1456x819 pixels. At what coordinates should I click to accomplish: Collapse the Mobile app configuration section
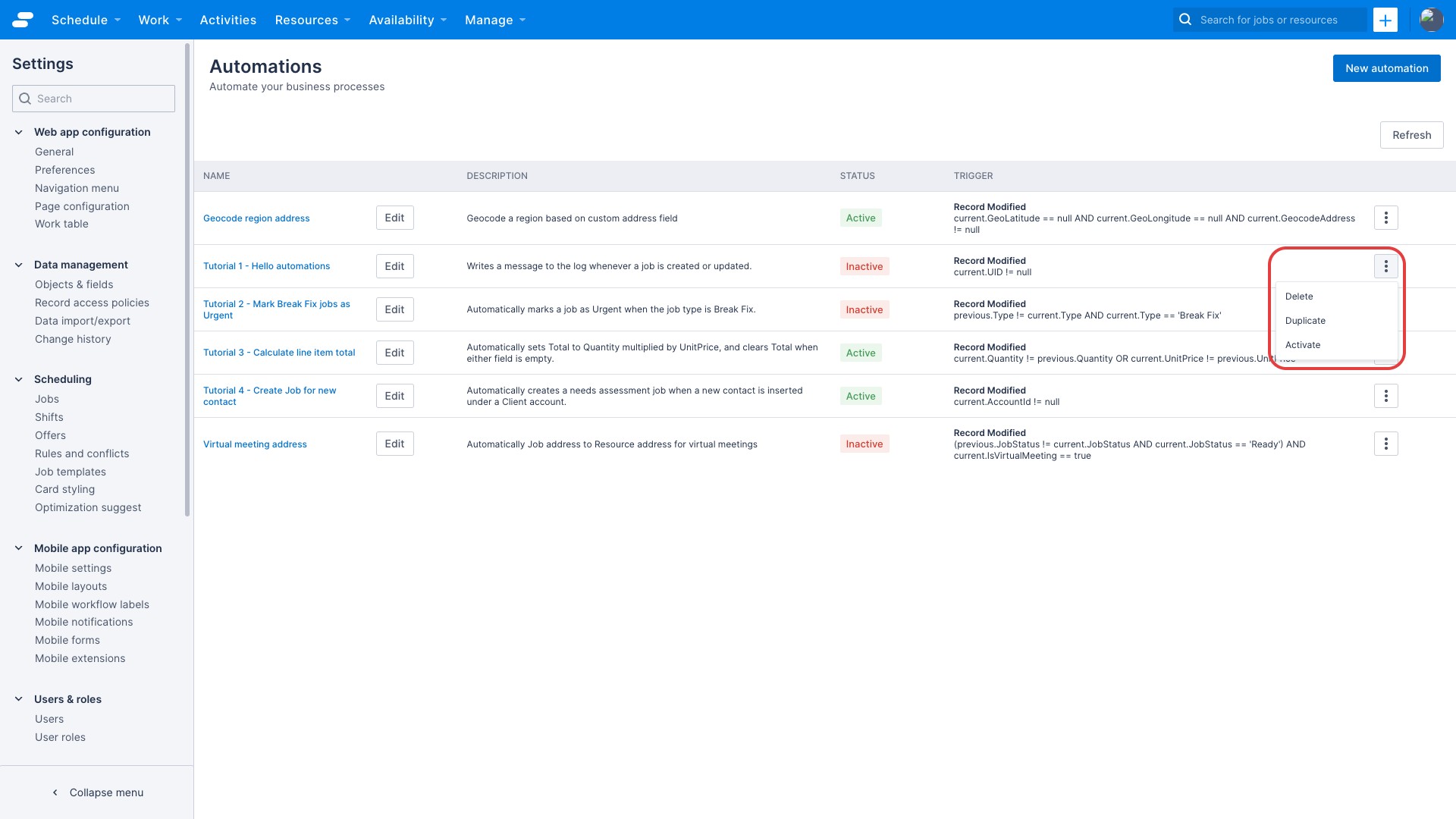pos(19,548)
